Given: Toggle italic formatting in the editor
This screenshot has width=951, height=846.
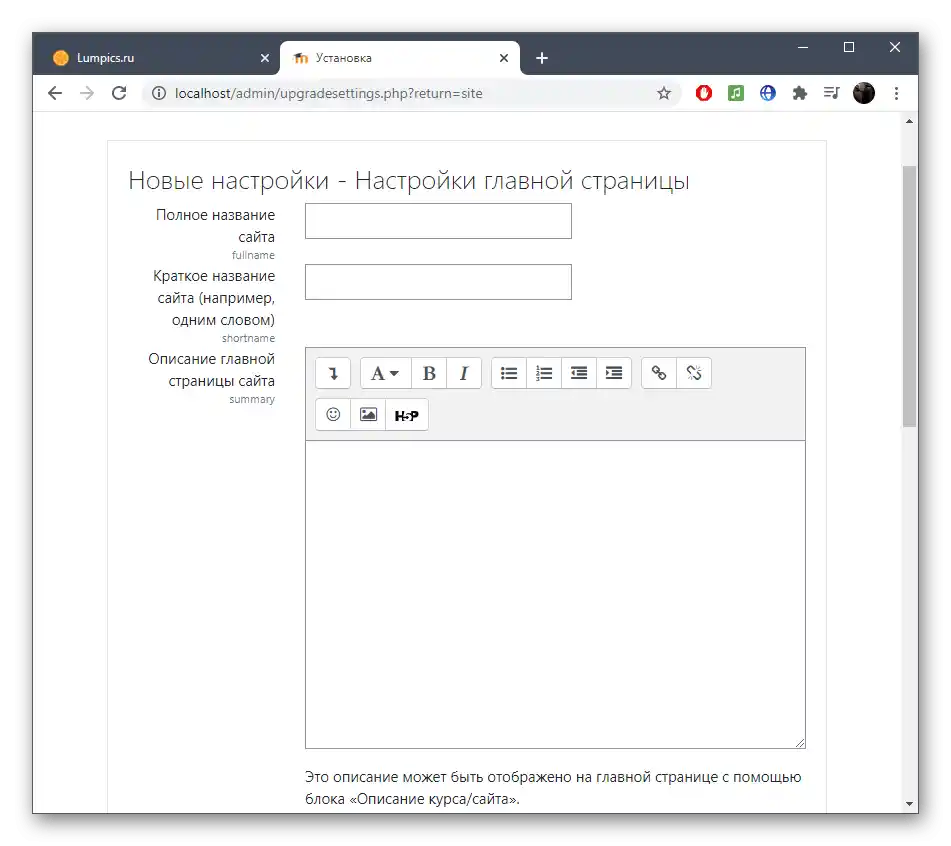Looking at the screenshot, I should click(464, 373).
